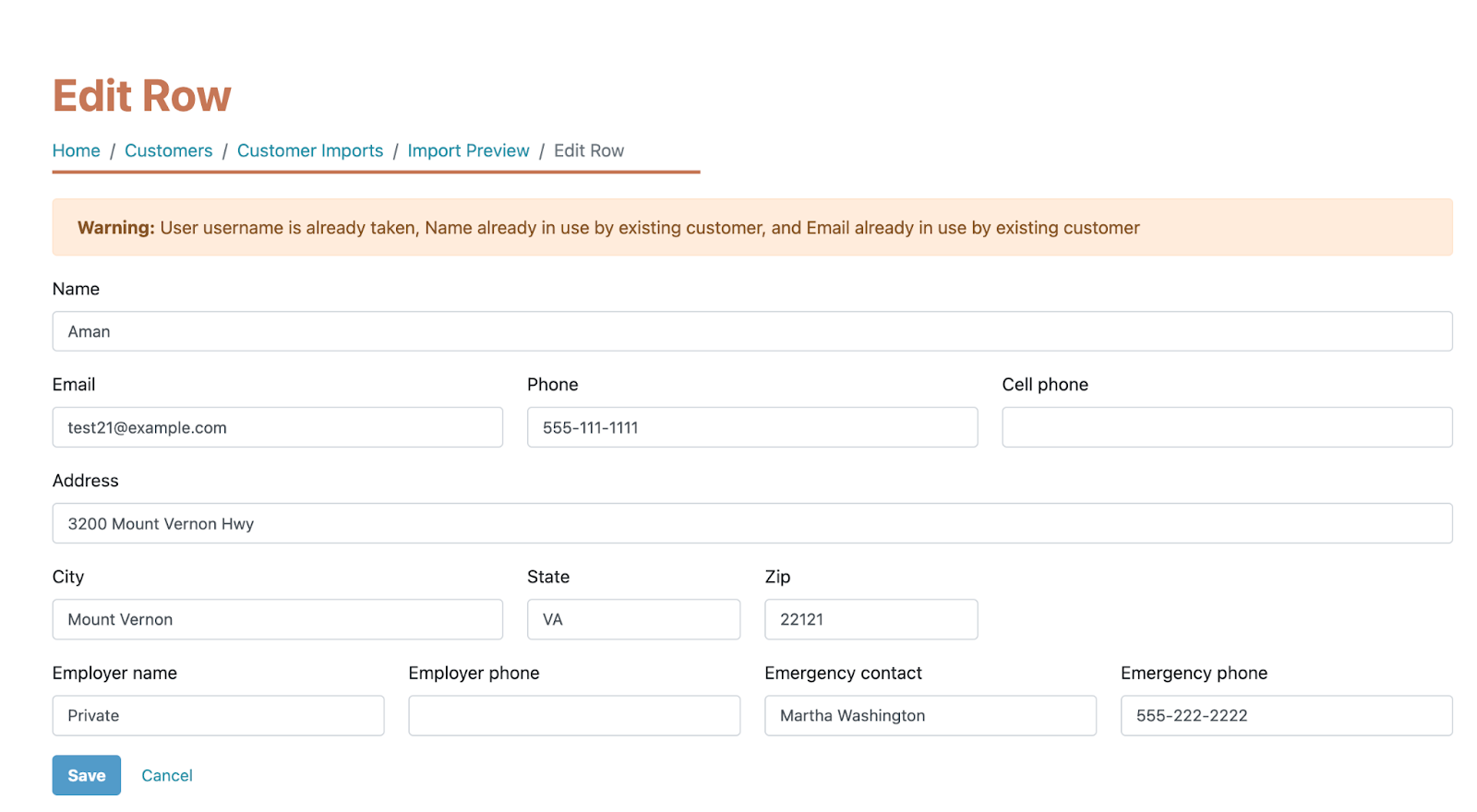
Task: Focus the Address input field
Action: (751, 523)
